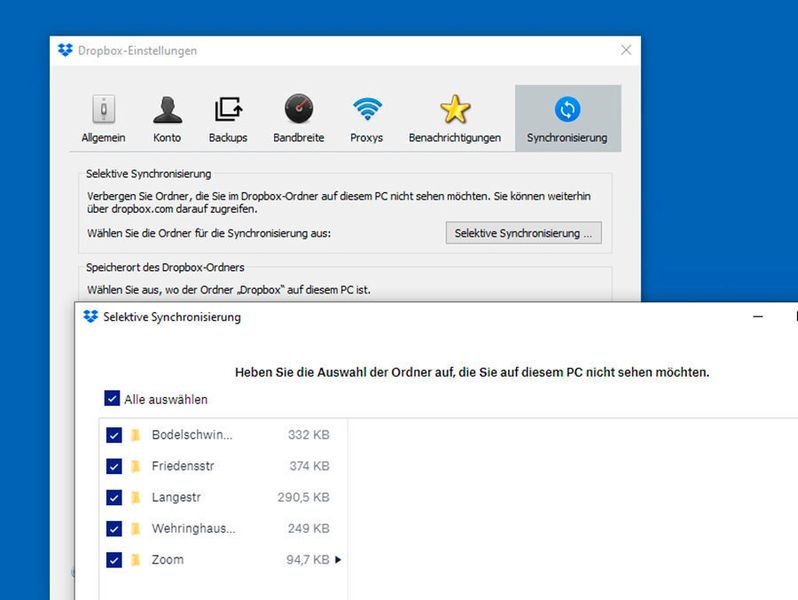Uncheck the Friedensstr folder checkbox
This screenshot has height=600, width=798.
[114, 466]
